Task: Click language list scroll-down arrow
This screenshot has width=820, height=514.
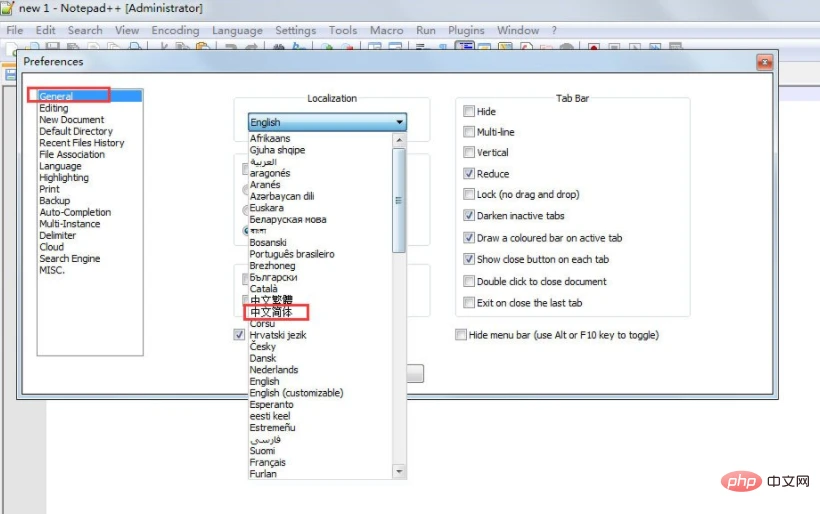Action: (400, 471)
